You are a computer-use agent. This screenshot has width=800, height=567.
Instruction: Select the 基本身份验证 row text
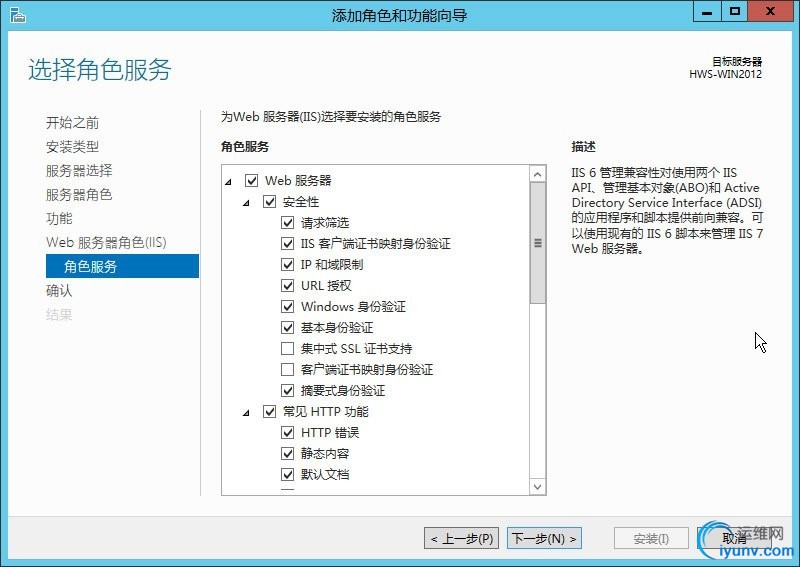(x=337, y=327)
